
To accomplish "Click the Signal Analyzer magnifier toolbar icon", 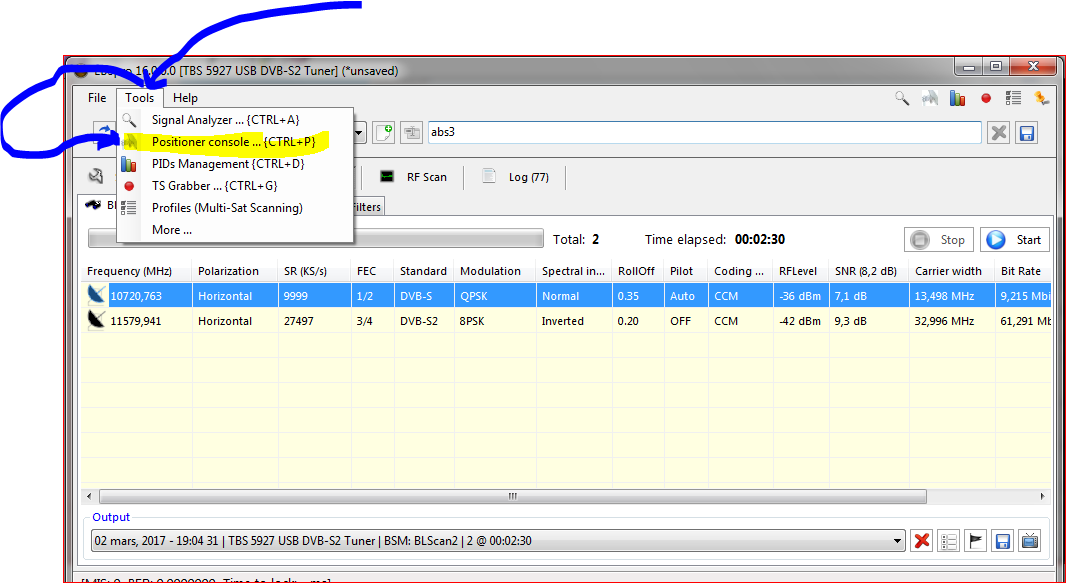I will click(902, 98).
